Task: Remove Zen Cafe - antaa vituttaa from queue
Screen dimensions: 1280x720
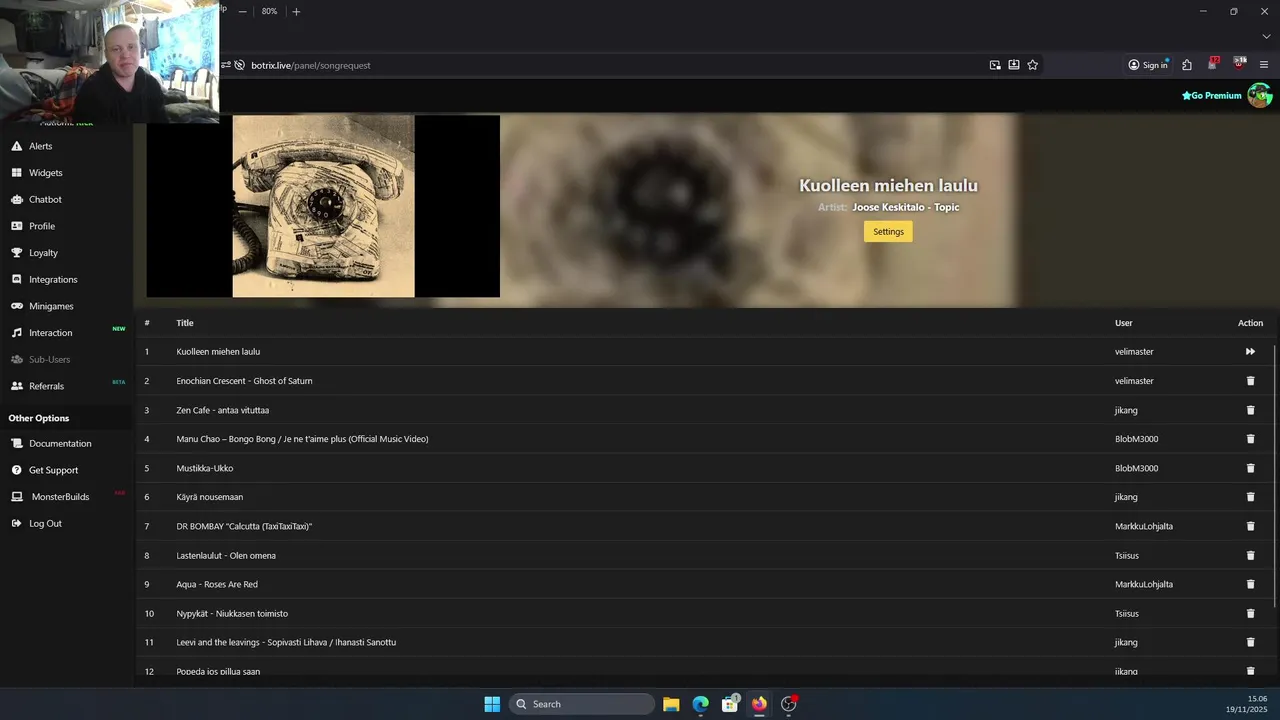Action: (1250, 410)
